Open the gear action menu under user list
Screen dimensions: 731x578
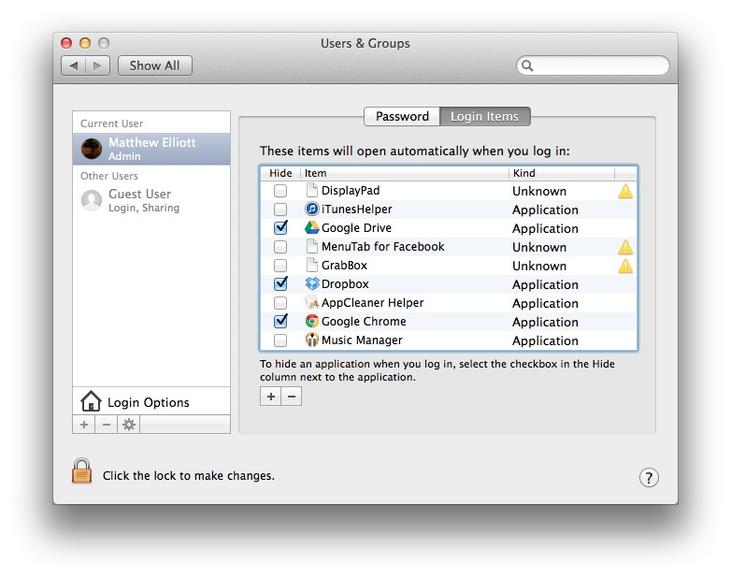point(129,425)
